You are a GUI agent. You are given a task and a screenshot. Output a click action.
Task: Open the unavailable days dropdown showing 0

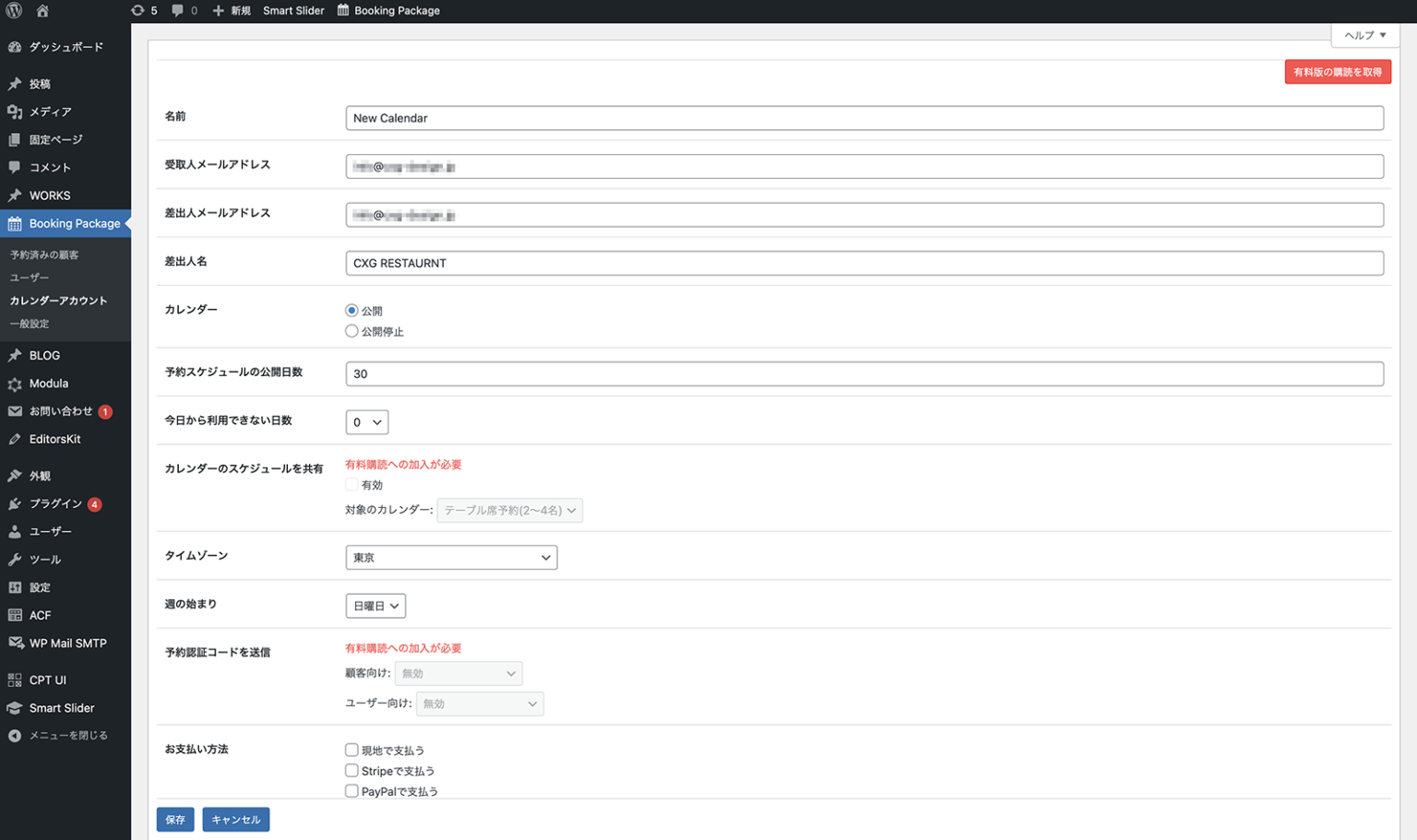click(366, 422)
